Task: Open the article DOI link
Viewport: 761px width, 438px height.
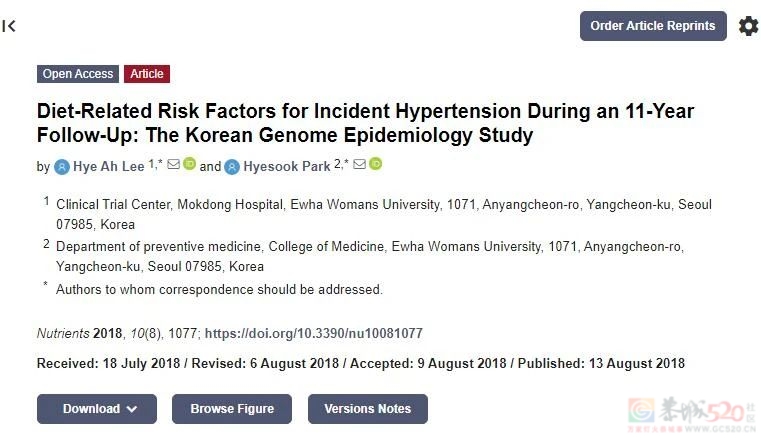Action: [x=313, y=333]
